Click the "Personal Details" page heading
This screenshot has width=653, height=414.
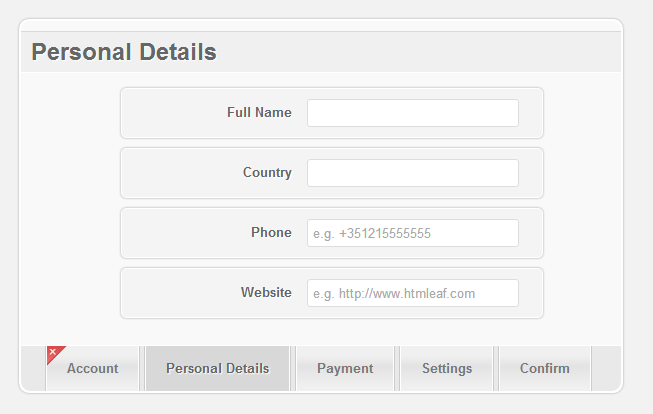click(x=124, y=52)
